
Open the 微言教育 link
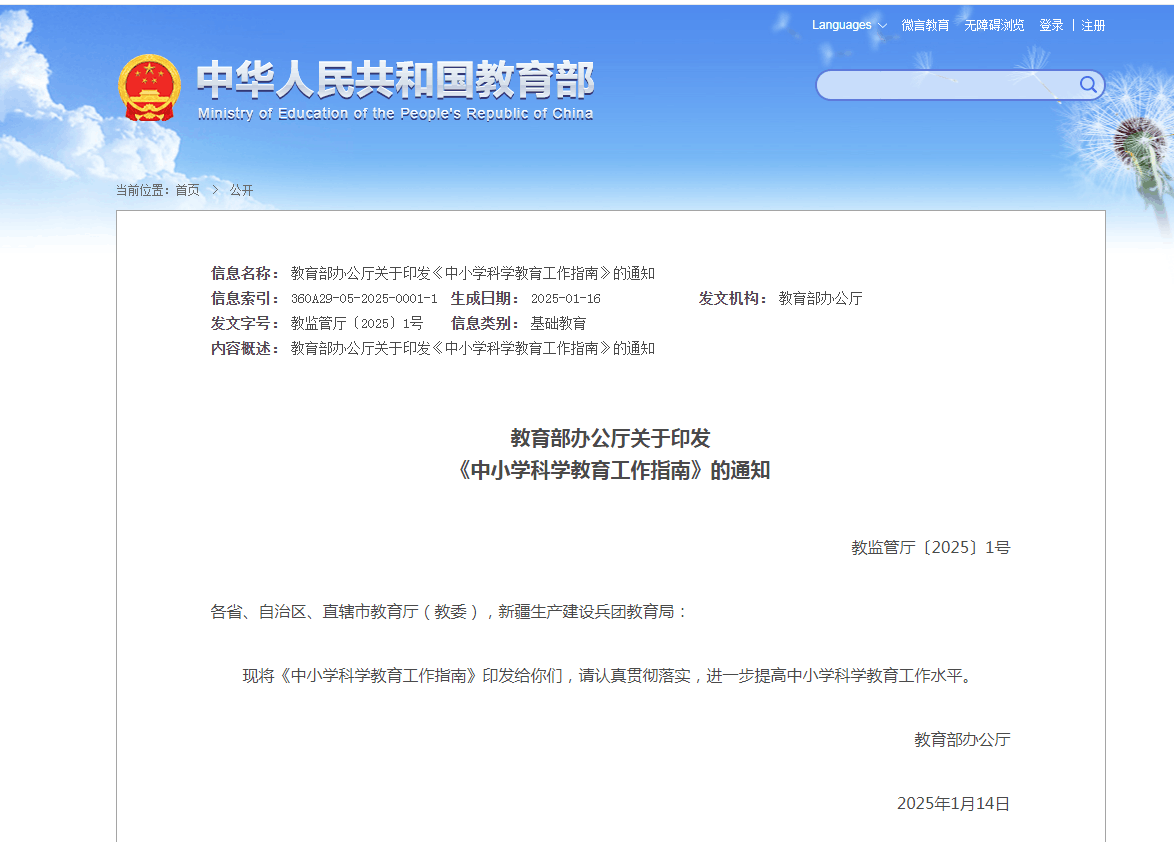click(925, 25)
